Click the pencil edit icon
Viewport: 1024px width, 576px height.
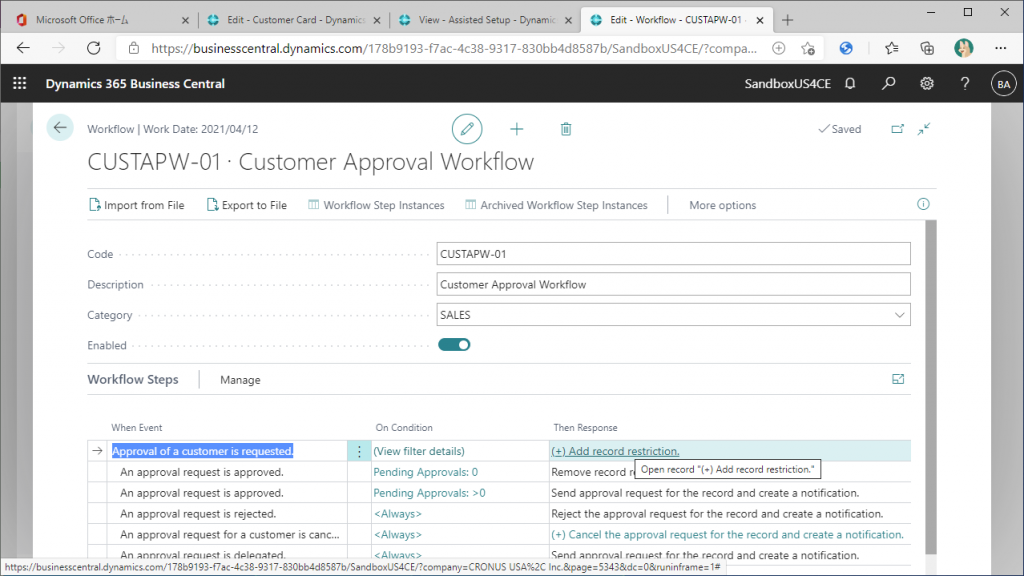coord(467,129)
